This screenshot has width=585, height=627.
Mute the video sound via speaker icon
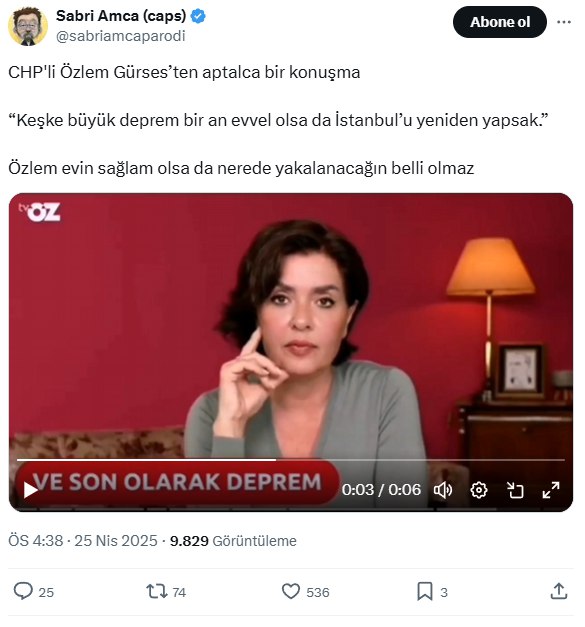(x=443, y=490)
